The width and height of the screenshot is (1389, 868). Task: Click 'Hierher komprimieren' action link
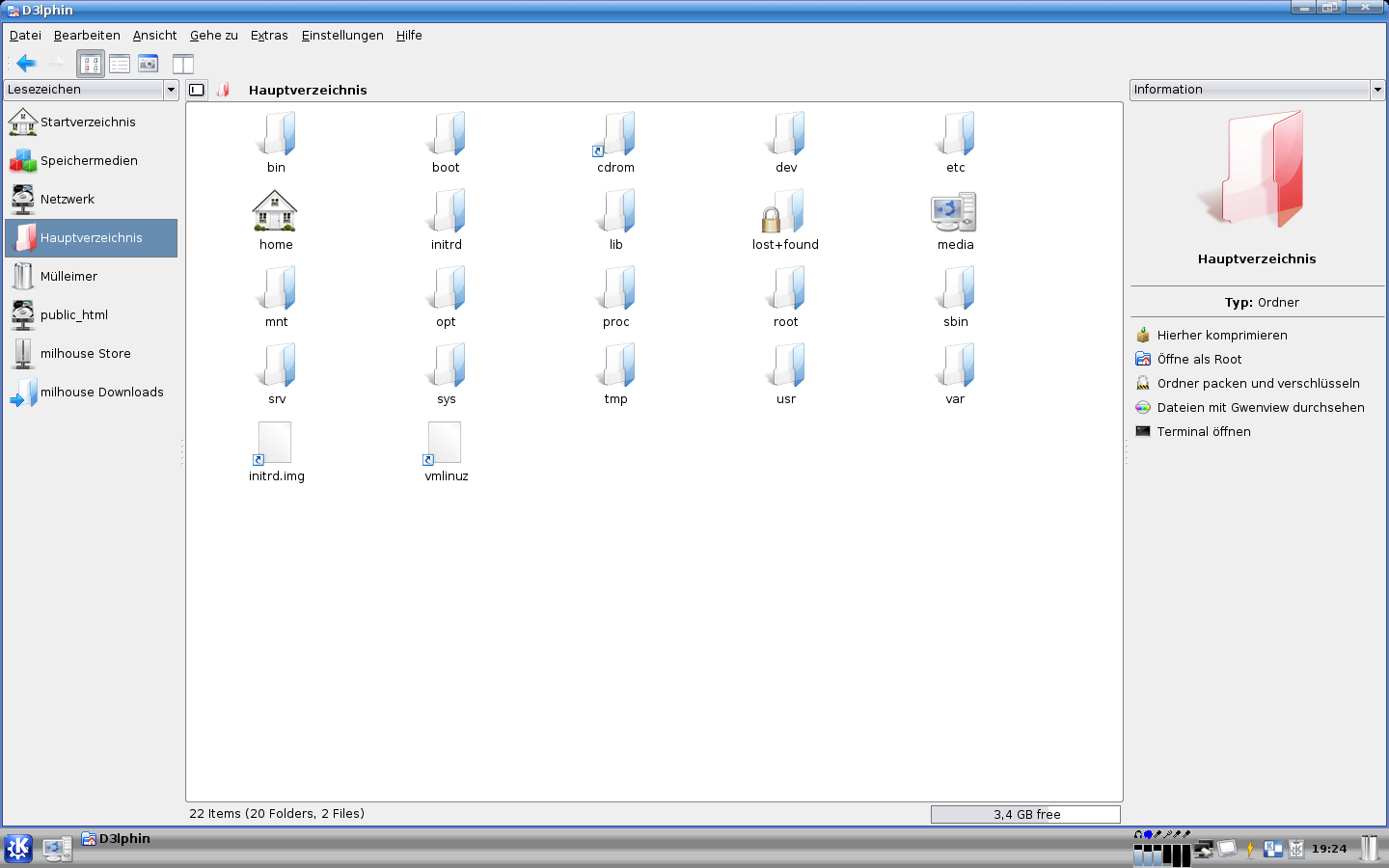[1221, 336]
